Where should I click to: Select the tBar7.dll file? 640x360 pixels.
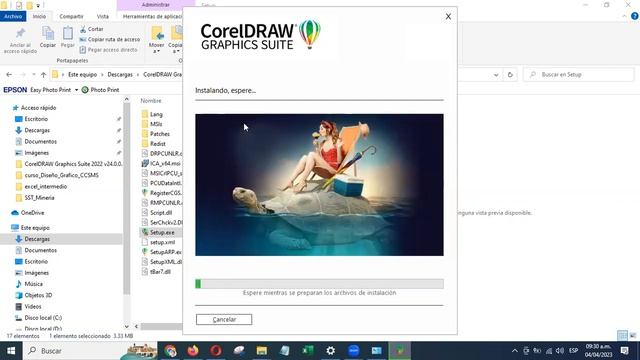pyautogui.click(x=160, y=271)
